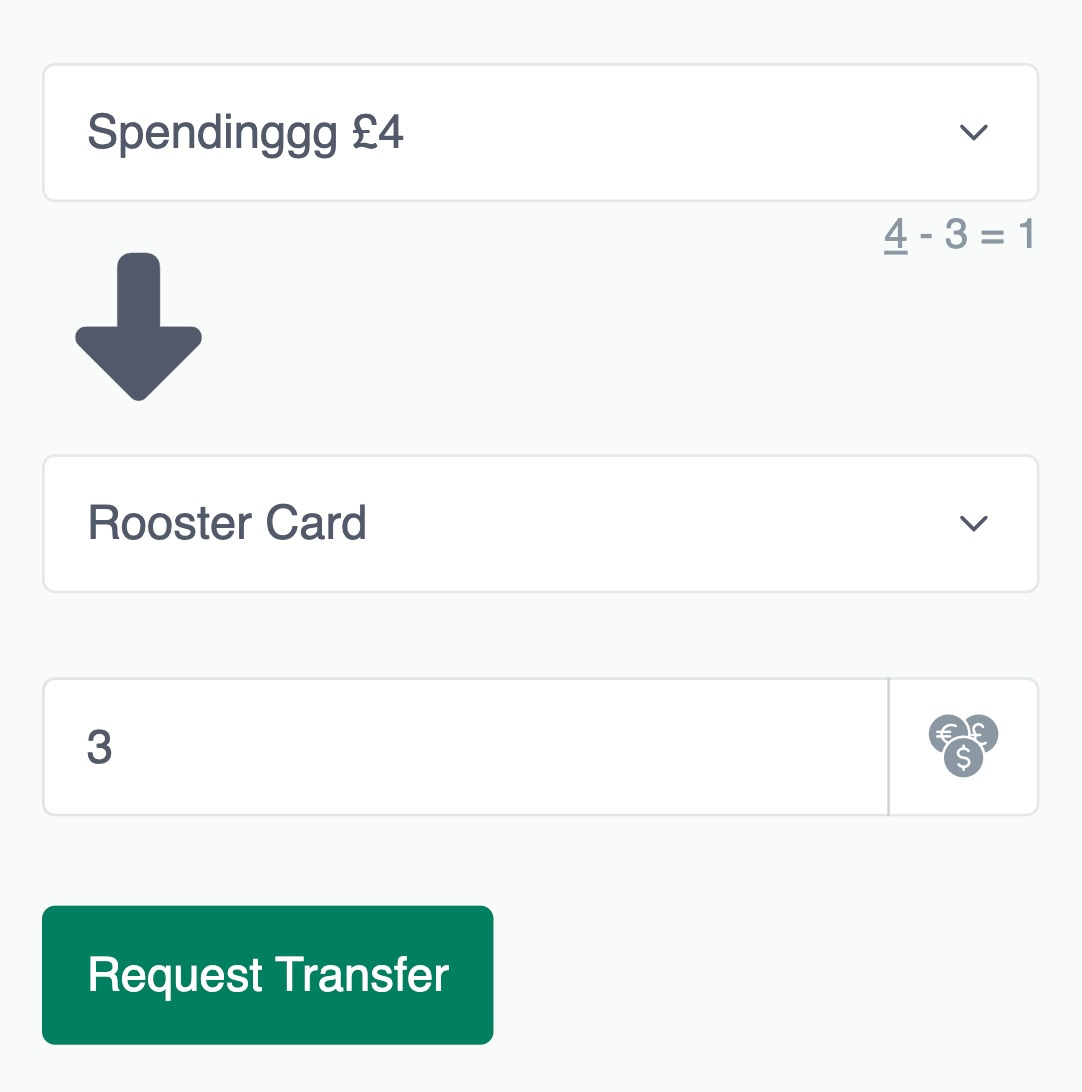Click the 3 in the balance calculation

pos(956,234)
